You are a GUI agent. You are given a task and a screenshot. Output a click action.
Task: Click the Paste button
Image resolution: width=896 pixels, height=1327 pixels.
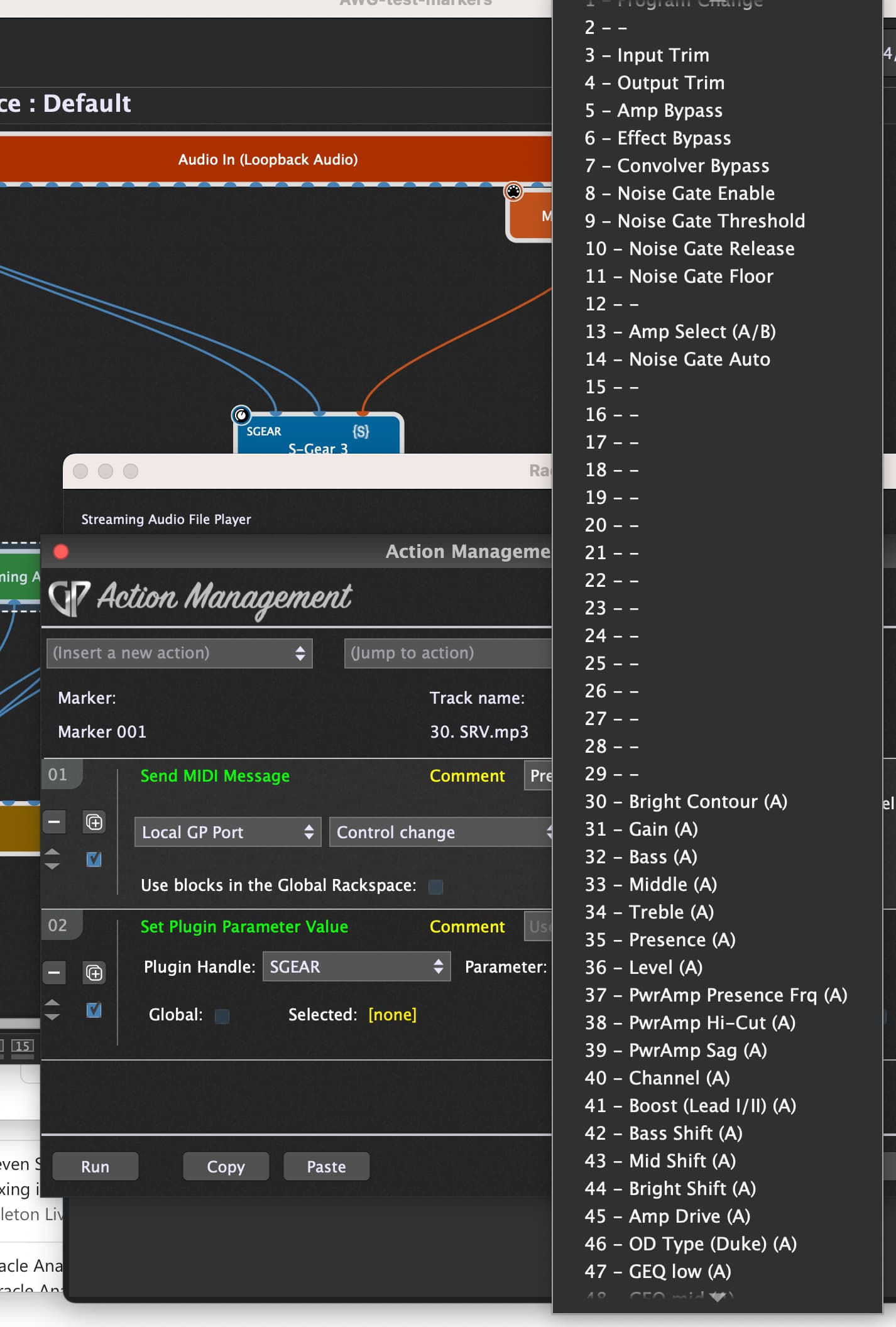[326, 1166]
